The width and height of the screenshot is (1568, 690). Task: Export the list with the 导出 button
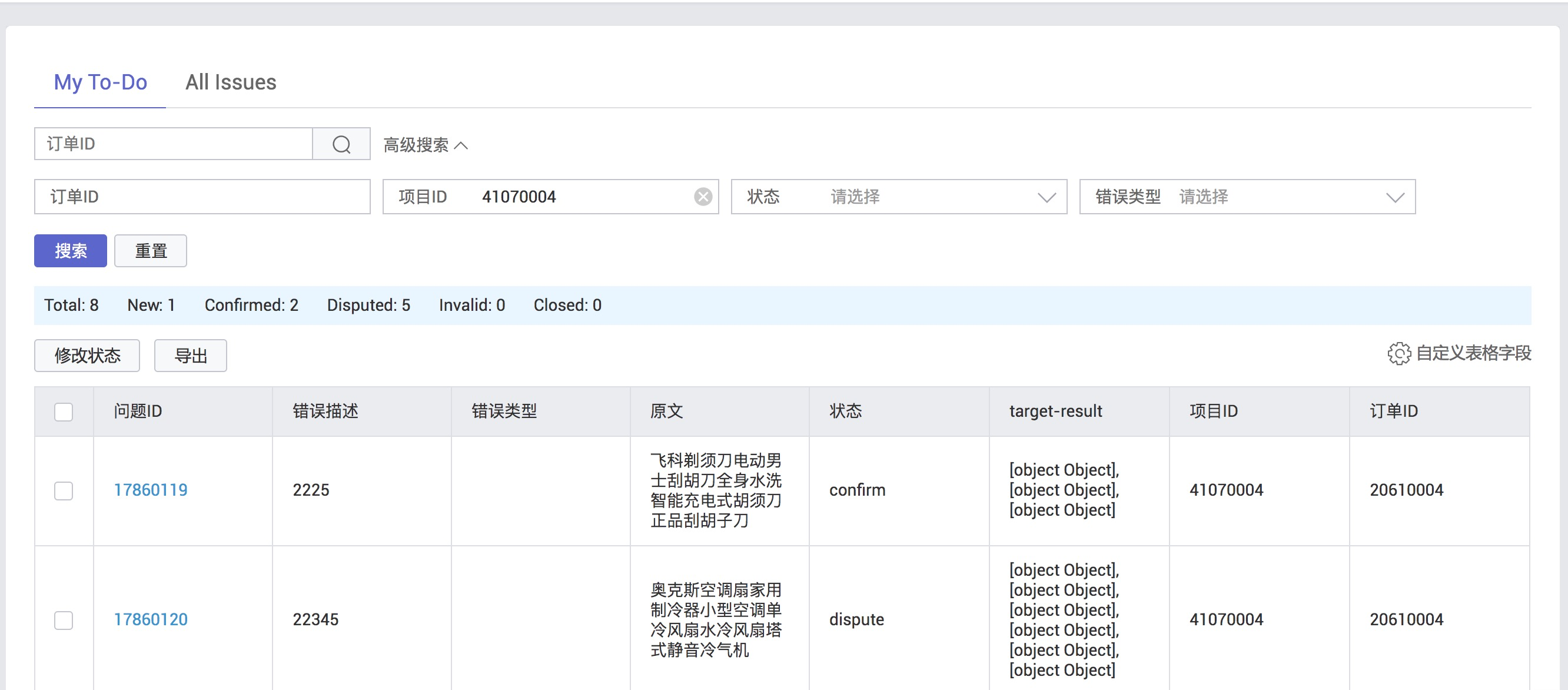(191, 356)
